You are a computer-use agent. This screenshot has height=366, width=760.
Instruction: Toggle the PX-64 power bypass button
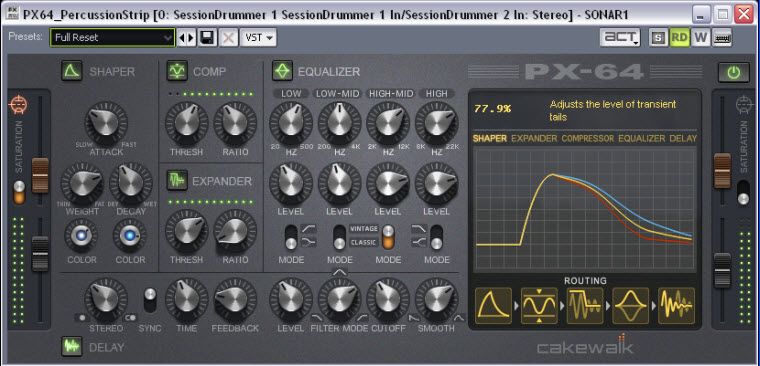click(x=733, y=73)
